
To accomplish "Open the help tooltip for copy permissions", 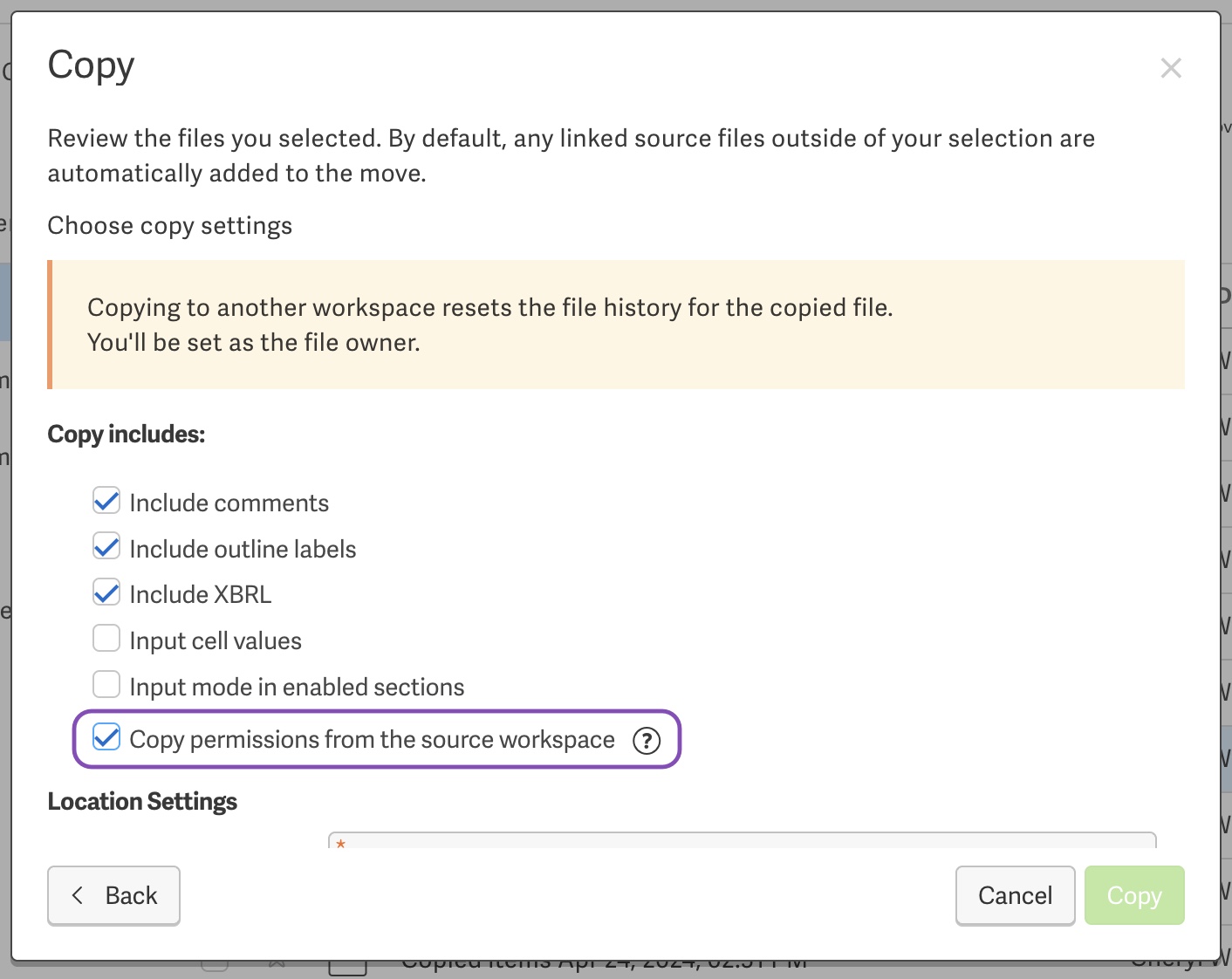I will (x=647, y=741).
